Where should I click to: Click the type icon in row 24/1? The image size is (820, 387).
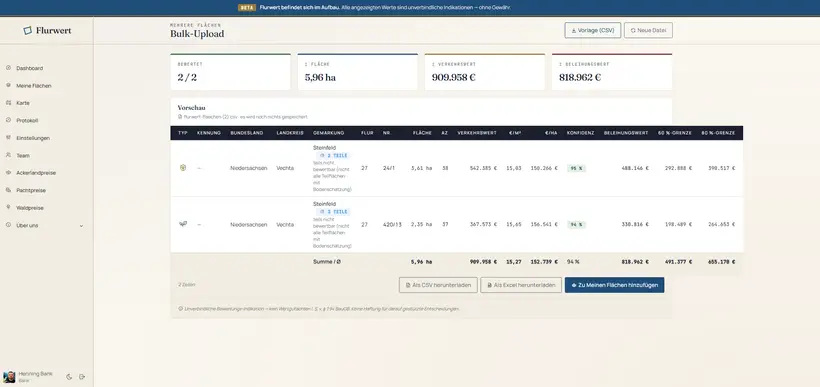183,168
